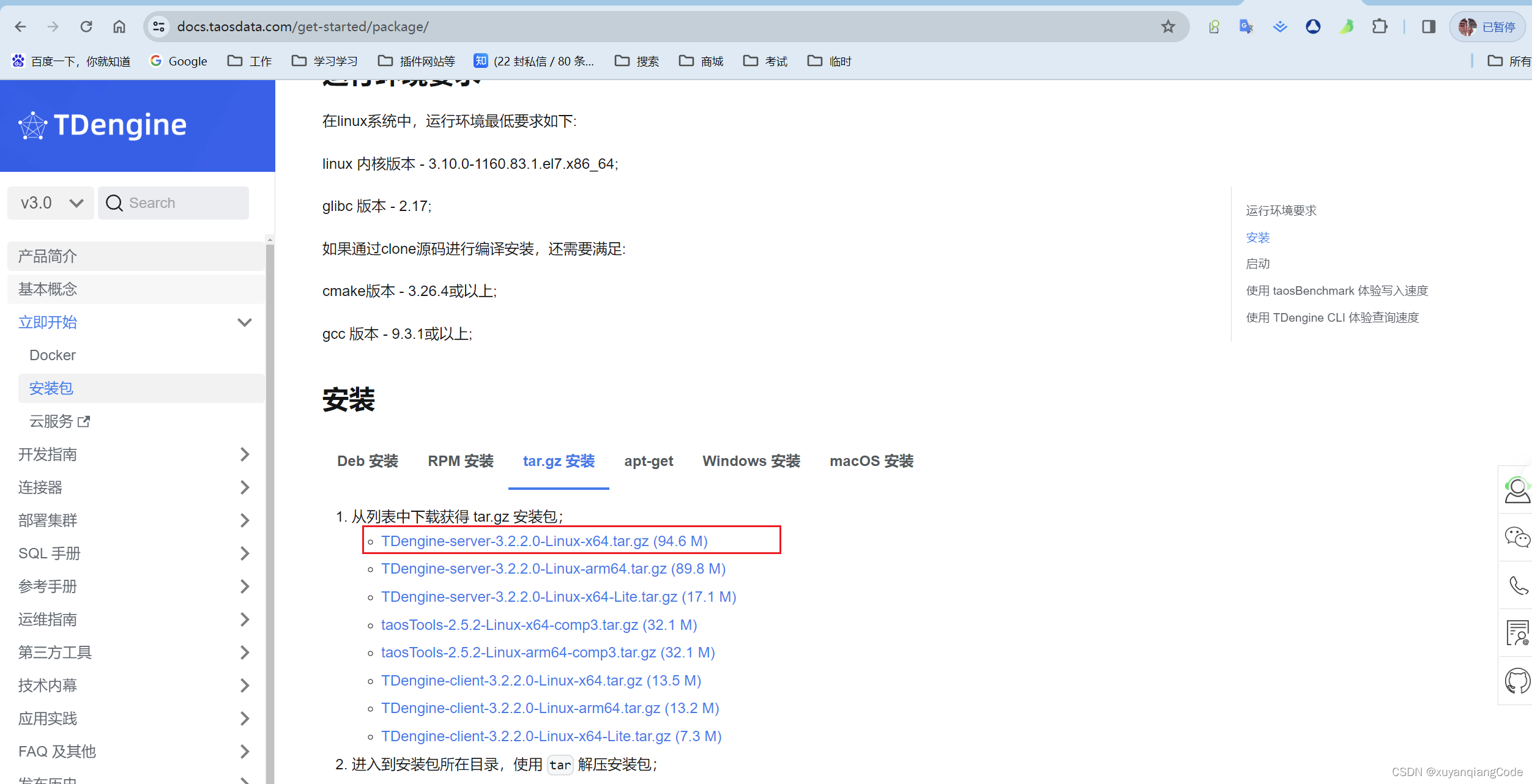Expand the 开发指南 section
This screenshot has width=1532, height=784.
(x=245, y=454)
